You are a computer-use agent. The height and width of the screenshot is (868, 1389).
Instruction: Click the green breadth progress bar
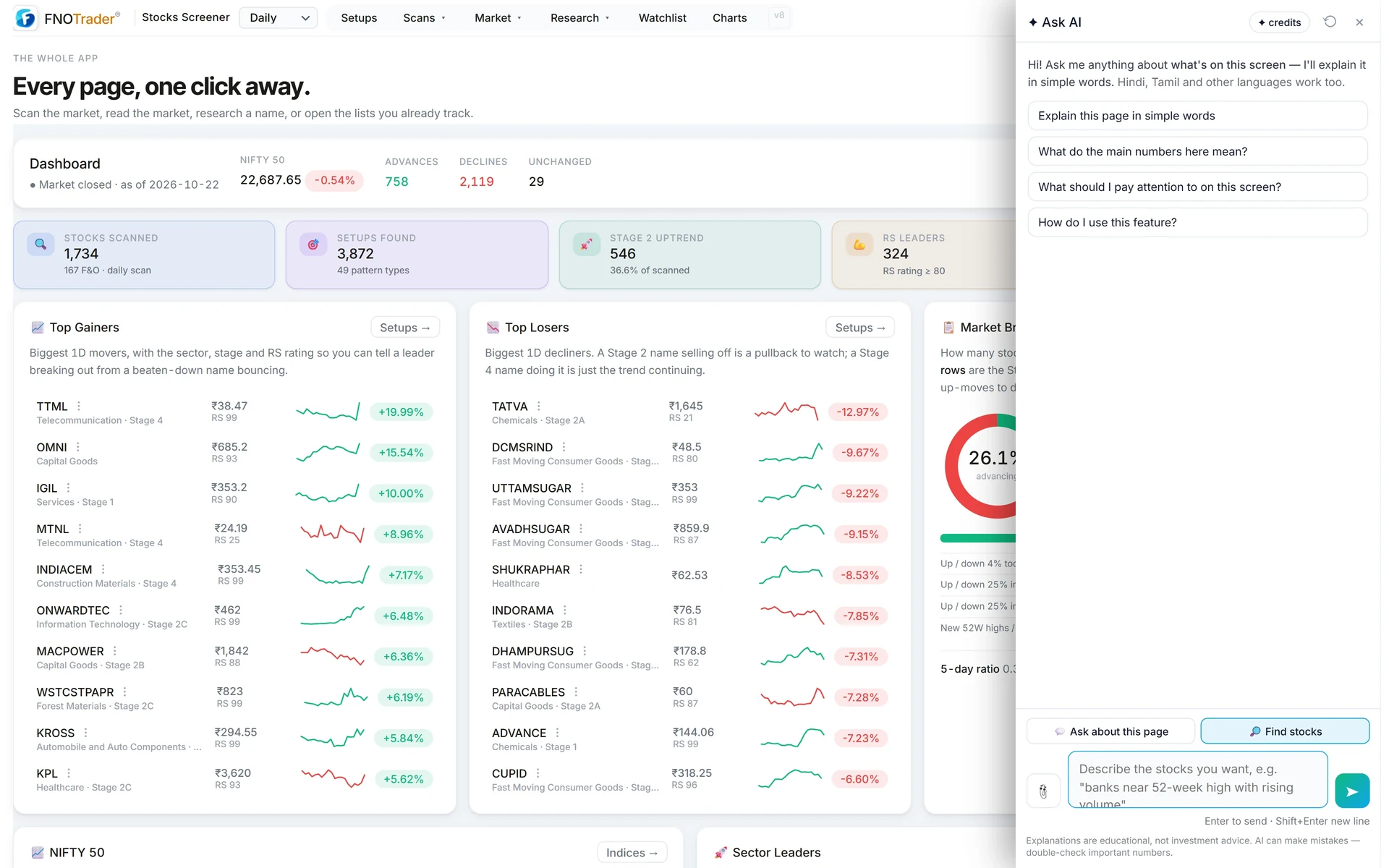pos(978,538)
